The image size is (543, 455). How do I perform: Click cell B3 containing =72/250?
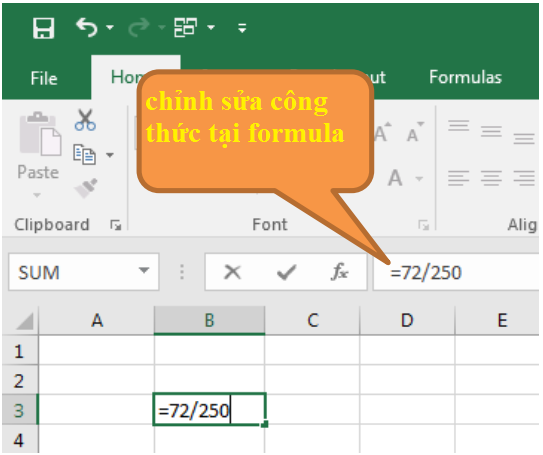pyautogui.click(x=209, y=409)
